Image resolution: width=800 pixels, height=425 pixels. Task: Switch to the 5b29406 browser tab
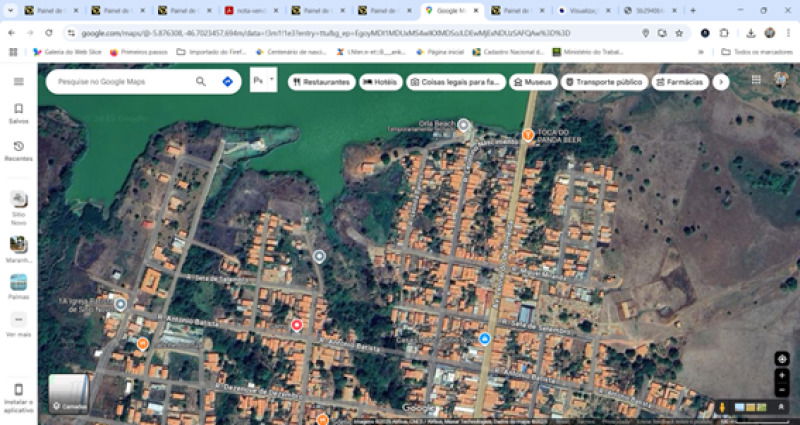click(x=650, y=11)
